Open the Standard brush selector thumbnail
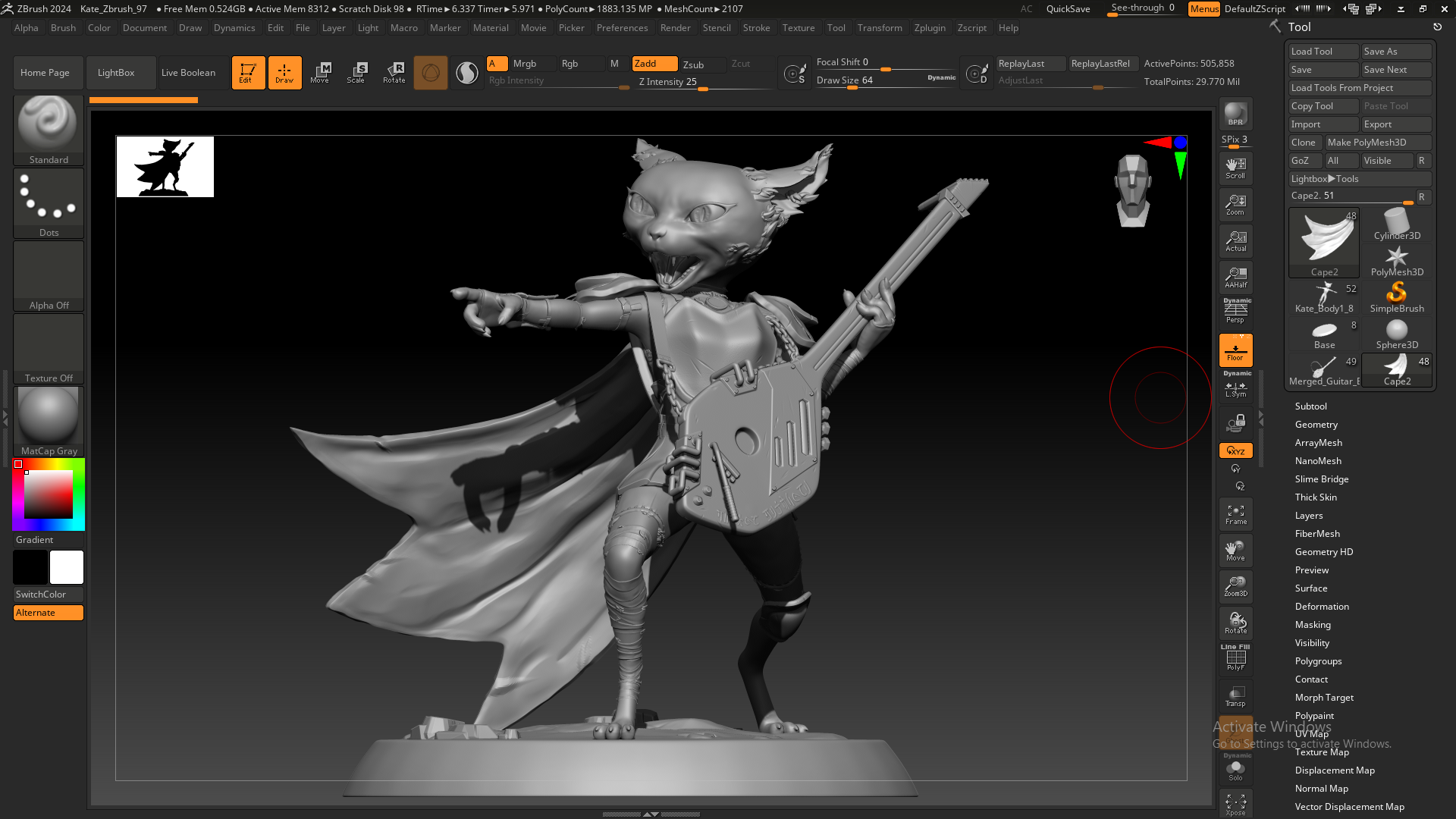Viewport: 1456px width, 819px height. (49, 130)
